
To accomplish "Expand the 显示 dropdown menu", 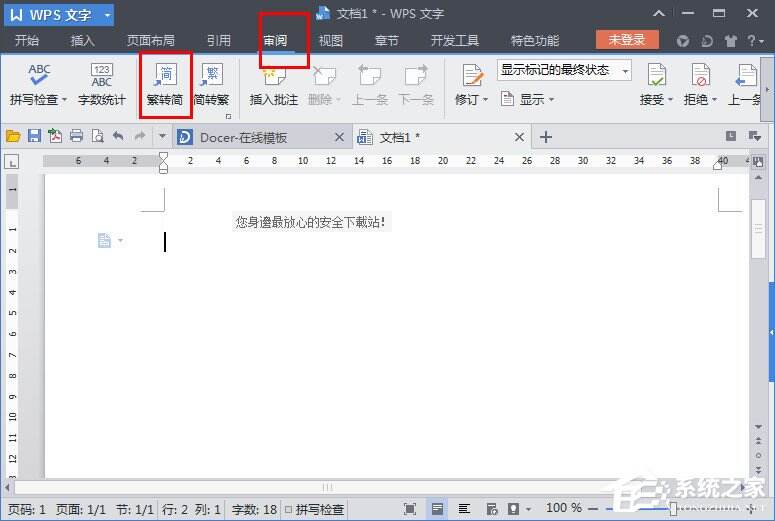I will point(530,99).
